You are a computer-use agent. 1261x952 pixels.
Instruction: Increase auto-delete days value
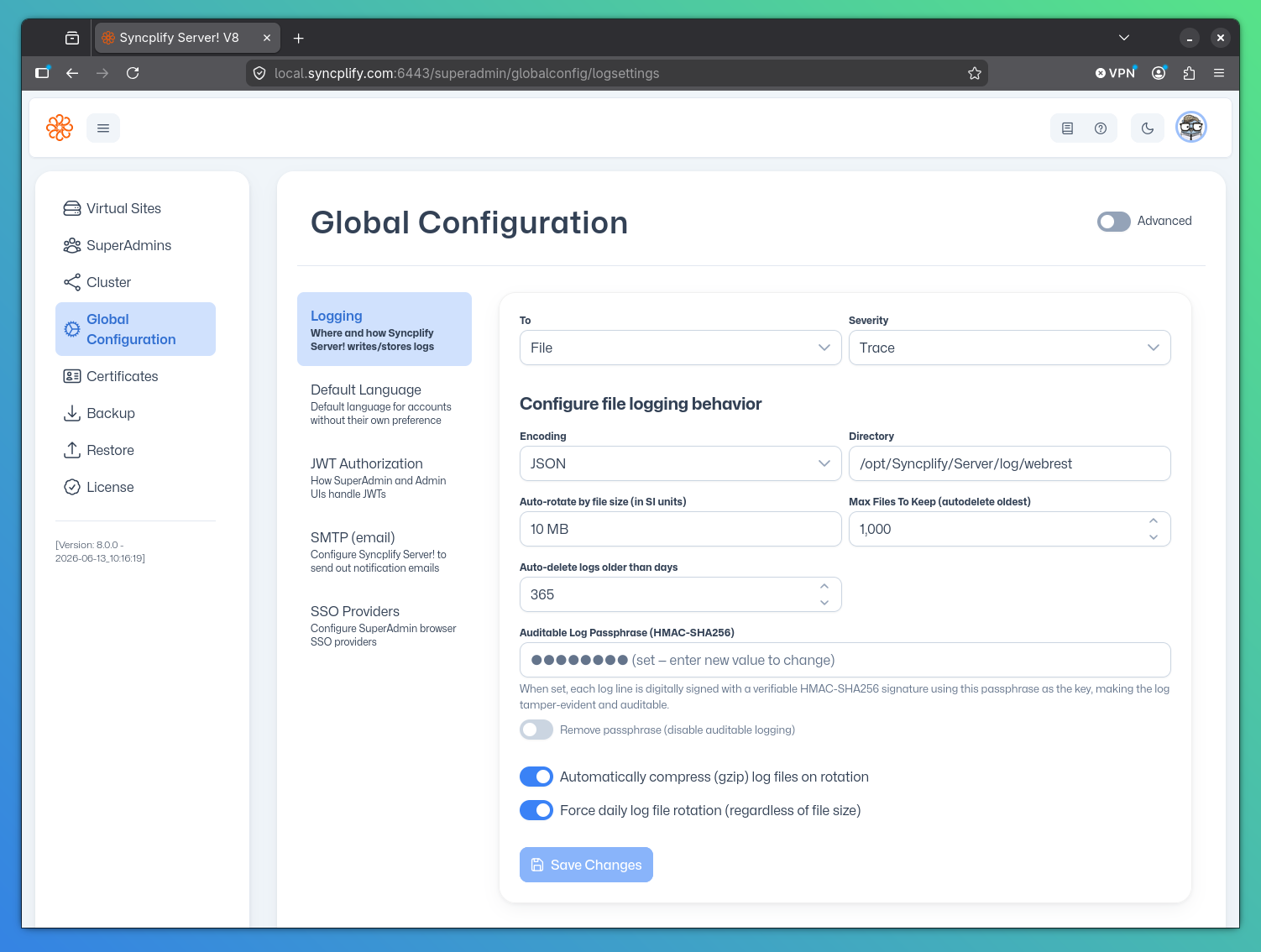[824, 586]
